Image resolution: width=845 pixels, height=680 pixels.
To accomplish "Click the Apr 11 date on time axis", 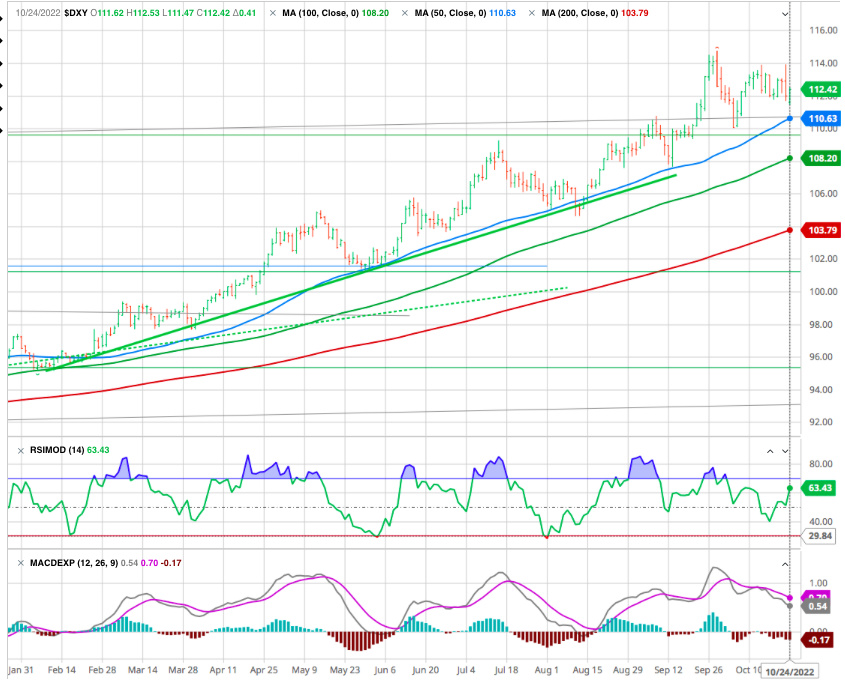I will (223, 670).
